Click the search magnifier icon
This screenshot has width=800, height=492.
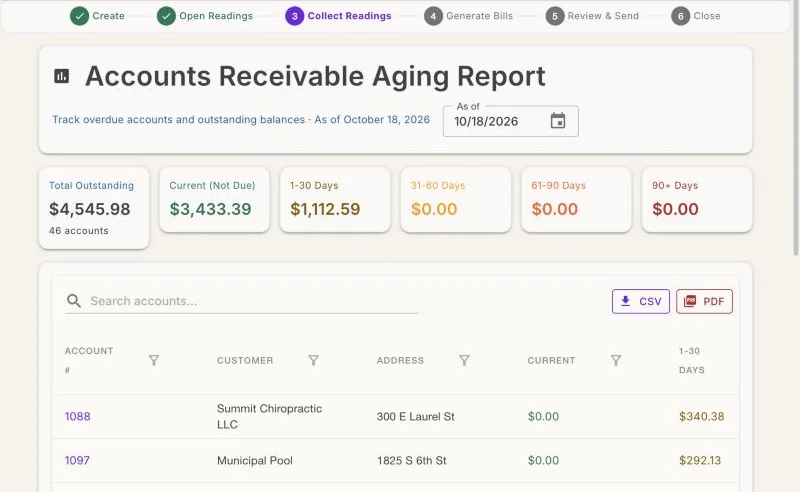point(74,301)
